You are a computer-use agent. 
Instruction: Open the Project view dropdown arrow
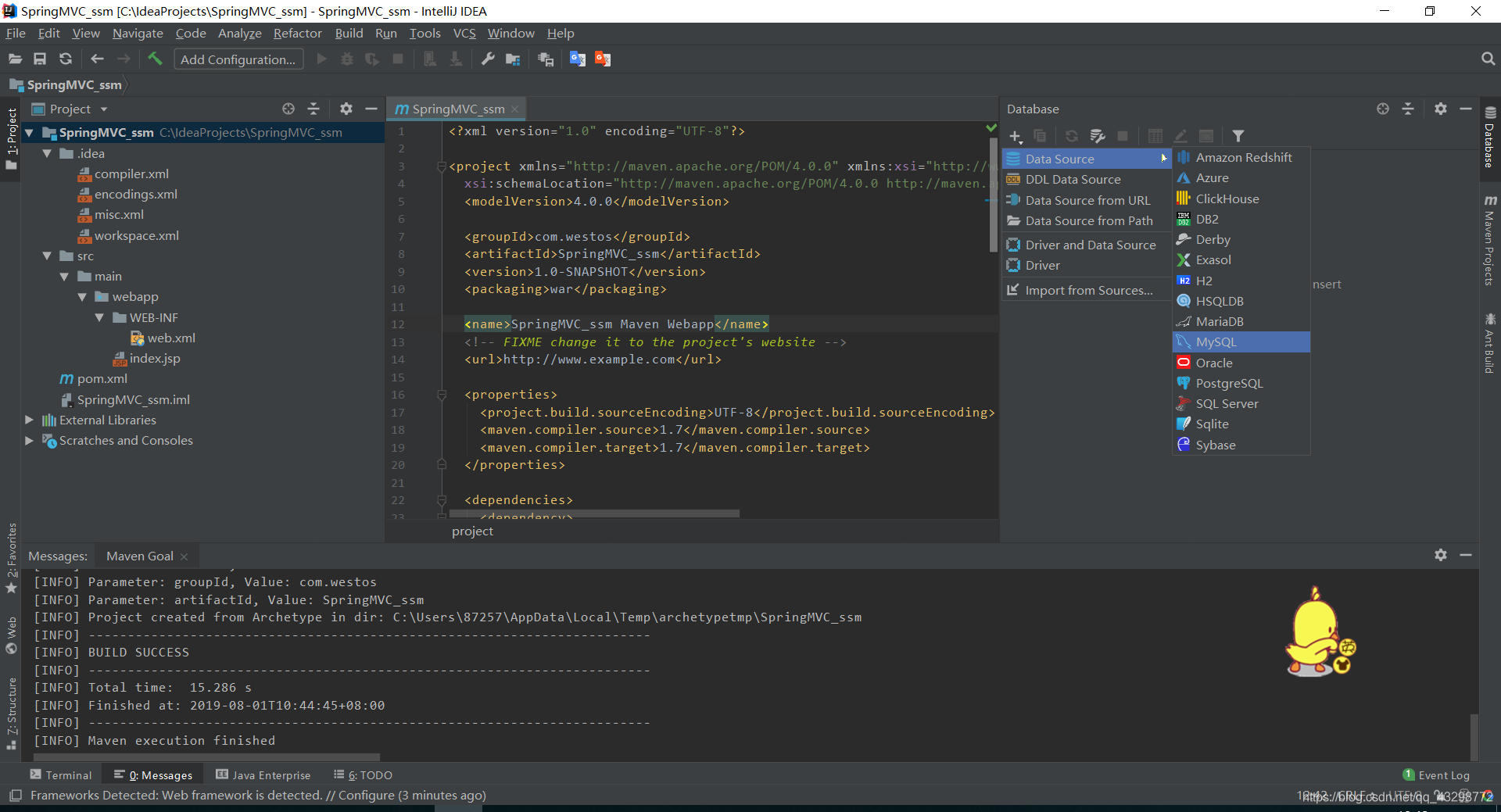click(x=103, y=109)
